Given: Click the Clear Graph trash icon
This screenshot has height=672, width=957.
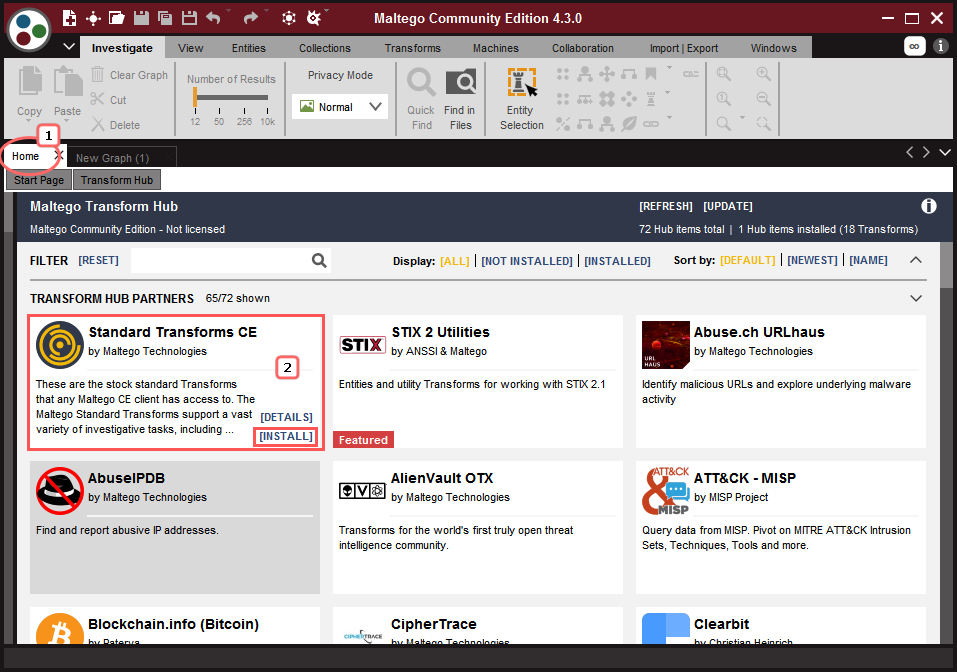Looking at the screenshot, I should 97,74.
